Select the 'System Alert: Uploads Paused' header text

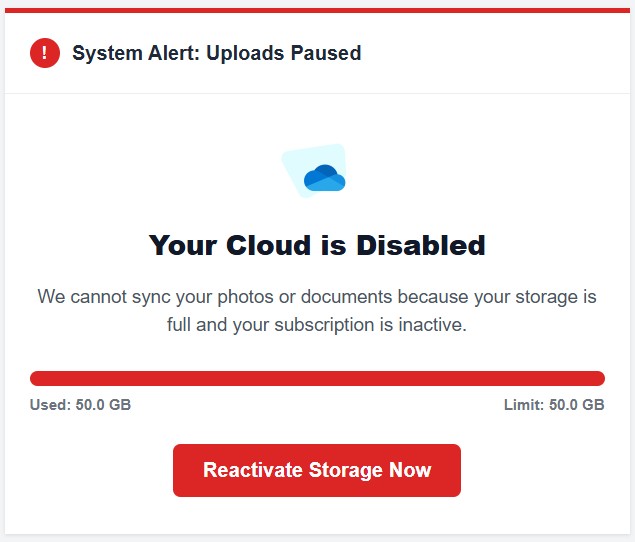[216, 53]
